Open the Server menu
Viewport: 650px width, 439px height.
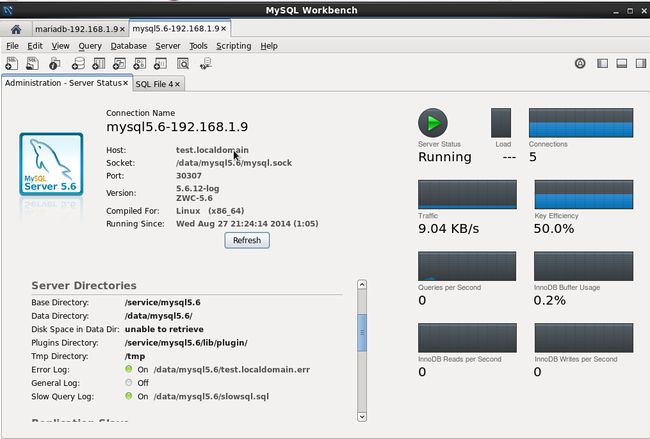pyautogui.click(x=167, y=46)
